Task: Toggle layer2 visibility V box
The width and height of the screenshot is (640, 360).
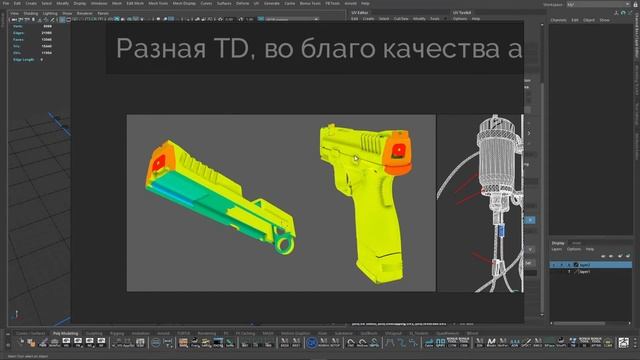Action: 554,265
